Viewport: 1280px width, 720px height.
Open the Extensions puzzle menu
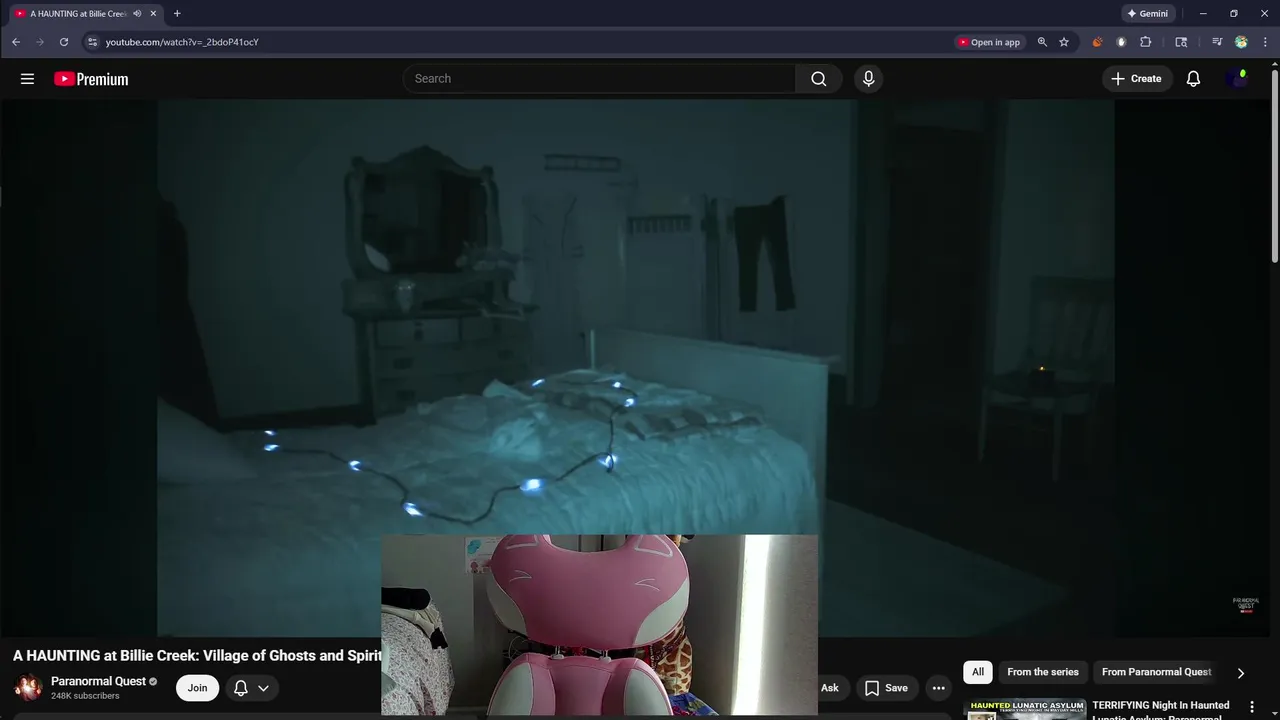[1146, 42]
